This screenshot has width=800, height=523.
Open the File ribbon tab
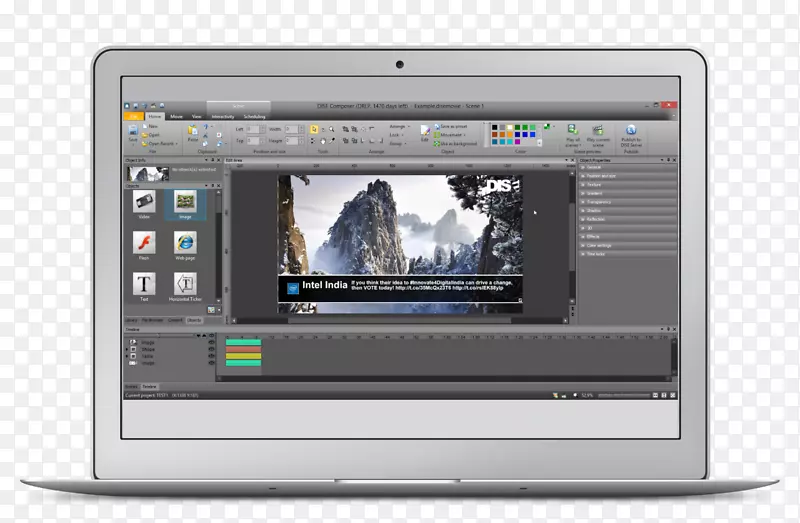(134, 116)
